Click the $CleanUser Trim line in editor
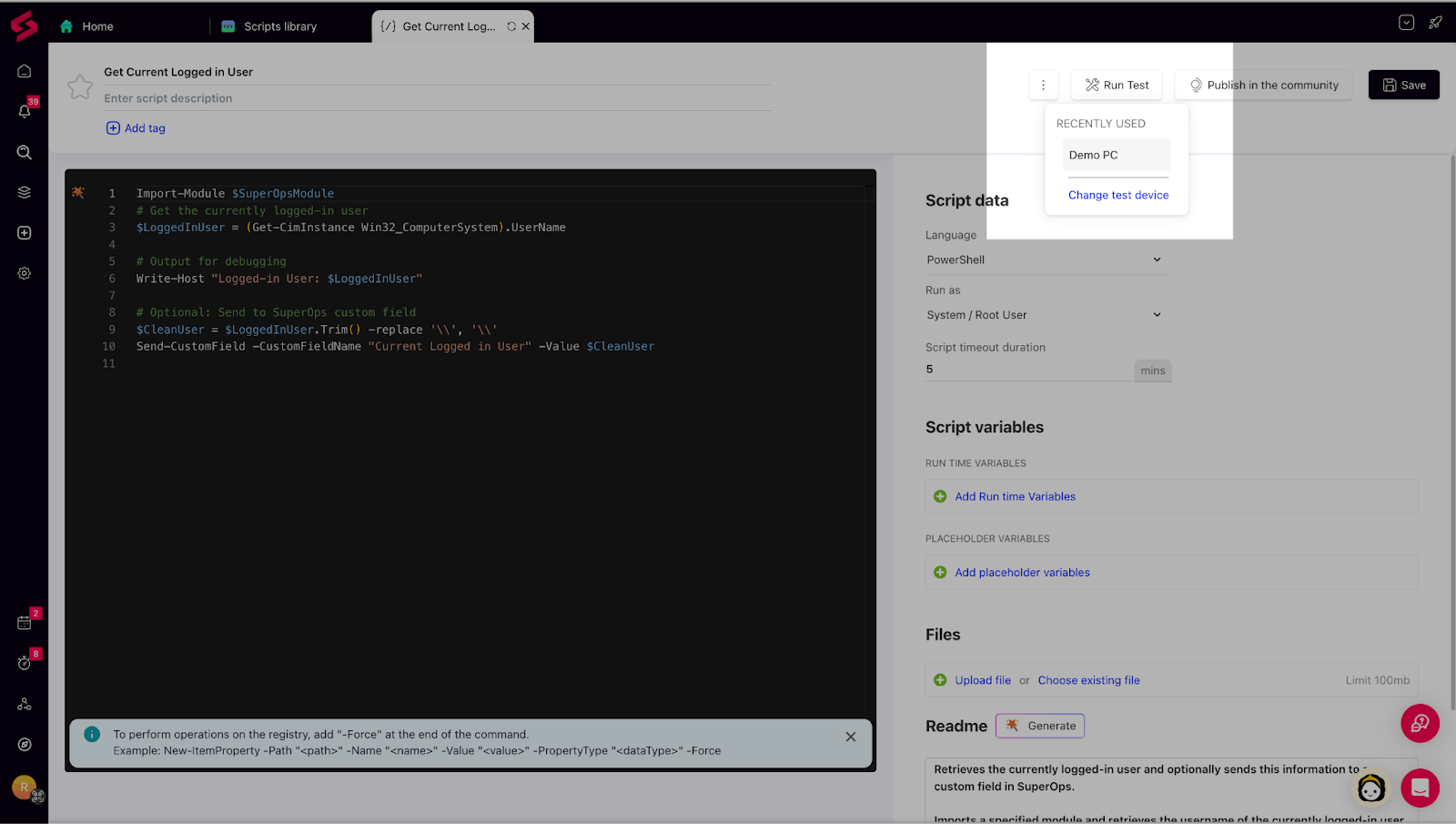 [x=317, y=330]
